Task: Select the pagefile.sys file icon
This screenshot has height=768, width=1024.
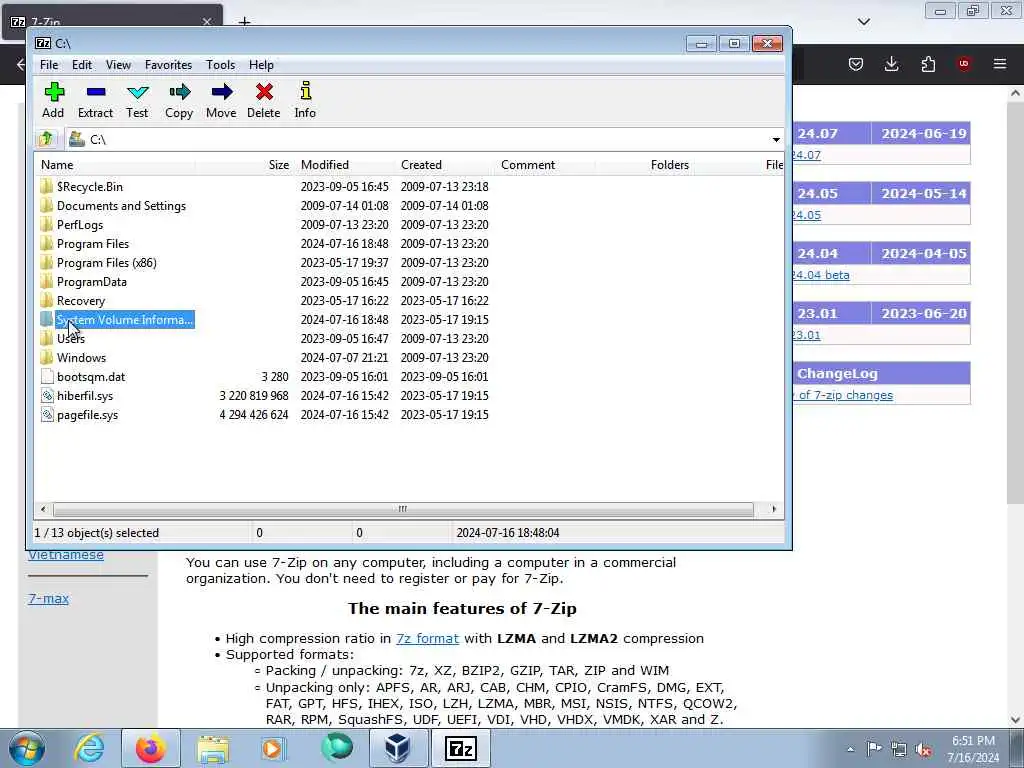Action: coord(47,415)
